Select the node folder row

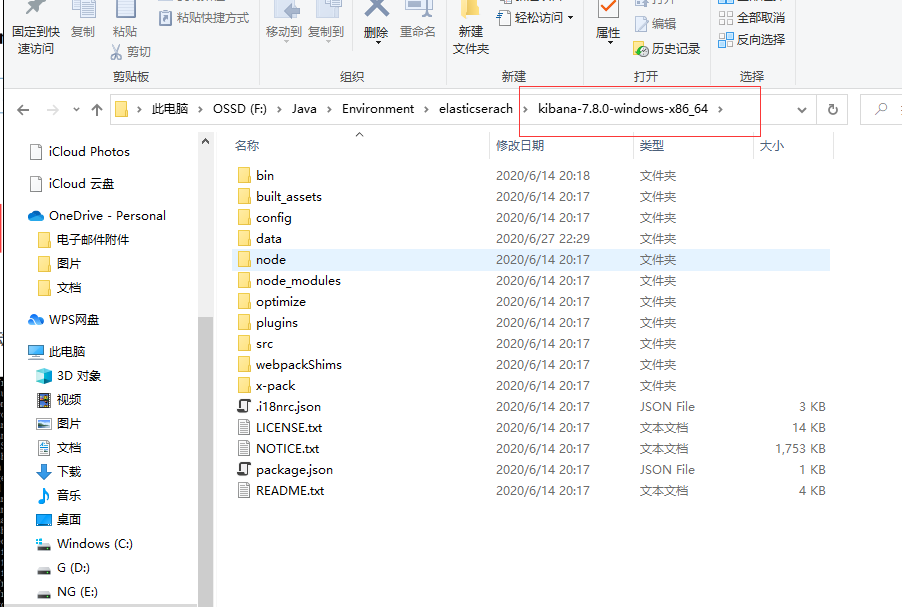pyautogui.click(x=530, y=259)
